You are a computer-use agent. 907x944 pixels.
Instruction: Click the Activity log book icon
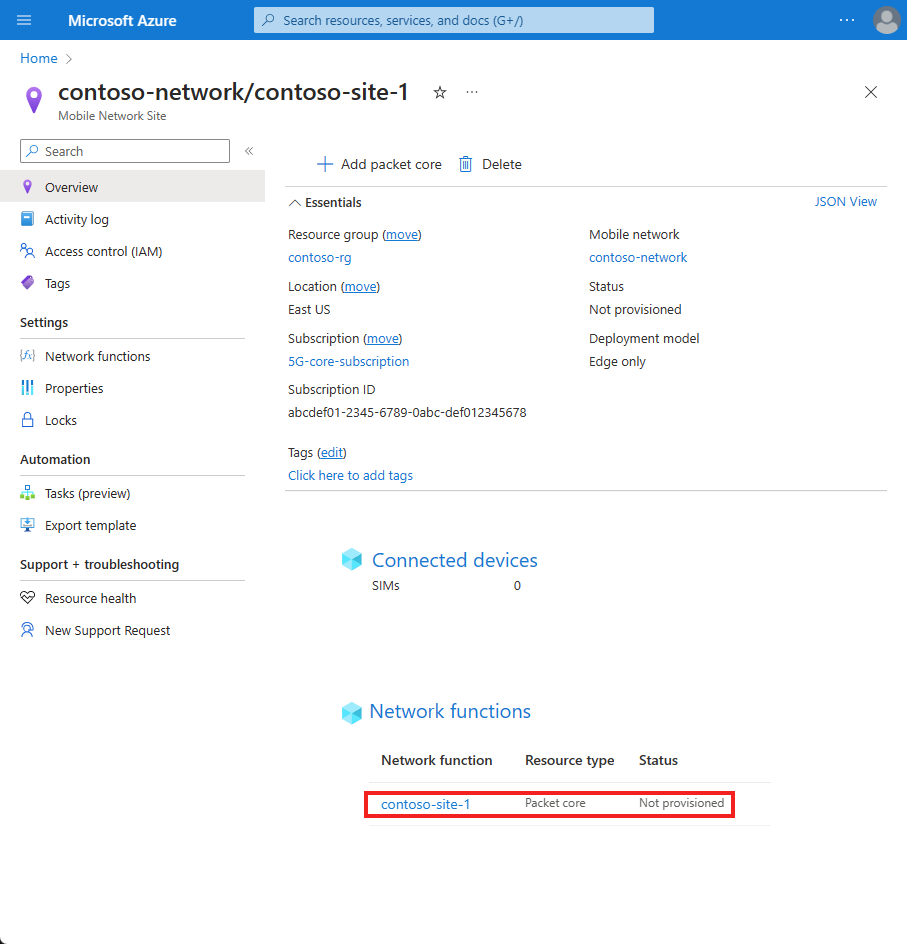coord(28,219)
